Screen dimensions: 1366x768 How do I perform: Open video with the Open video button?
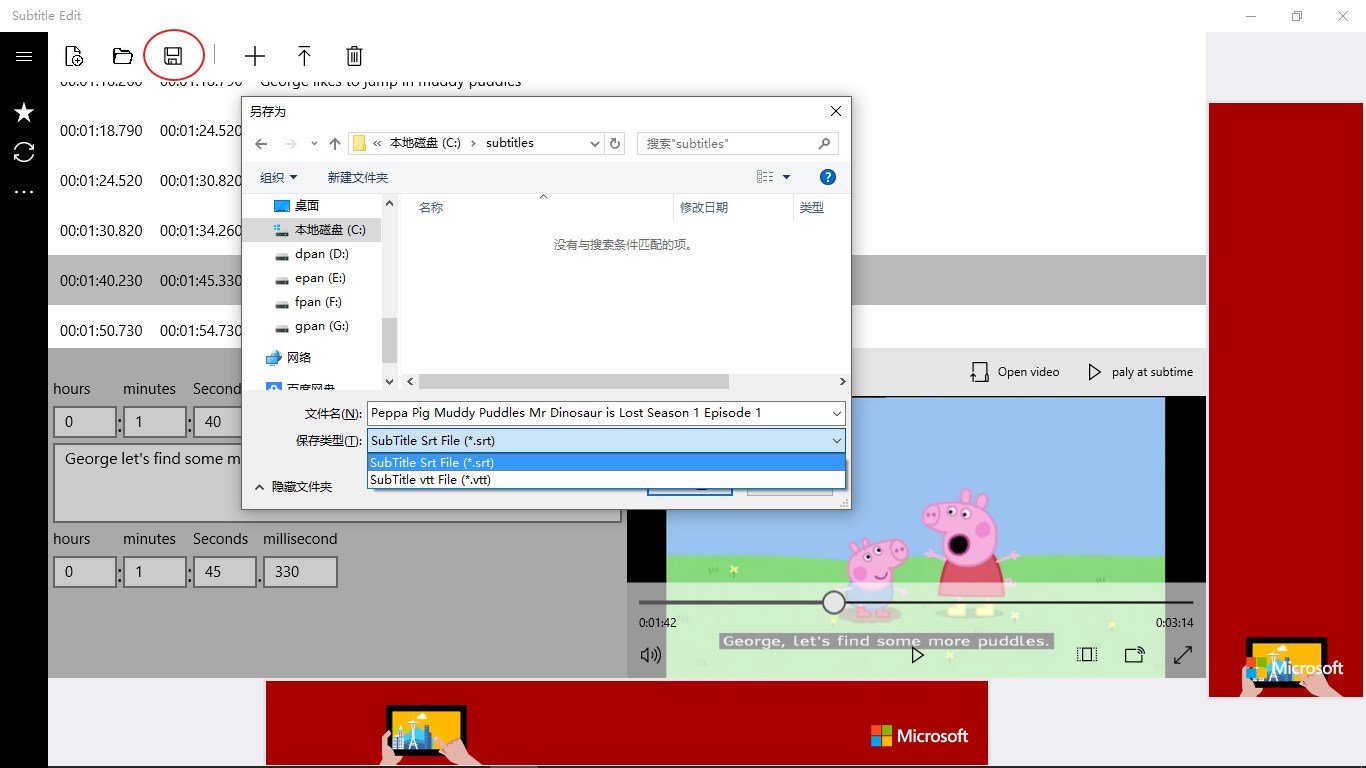[1015, 372]
